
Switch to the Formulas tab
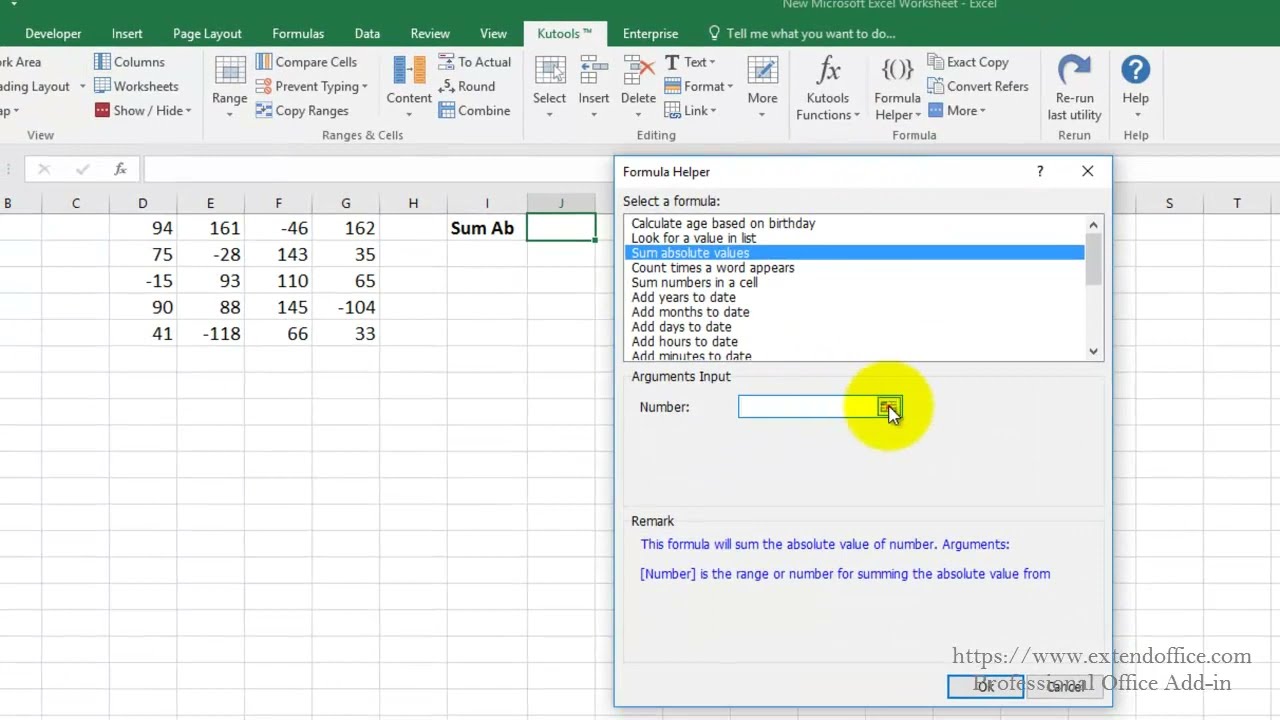click(x=298, y=33)
